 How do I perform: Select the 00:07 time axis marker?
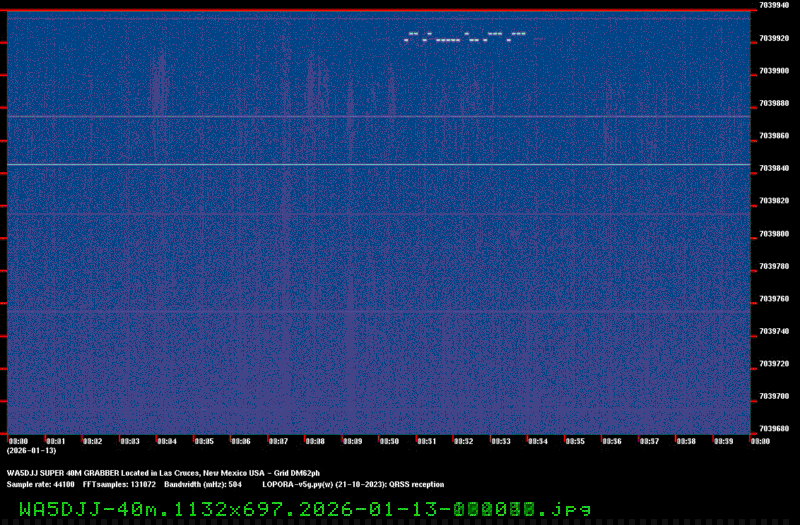278,440
